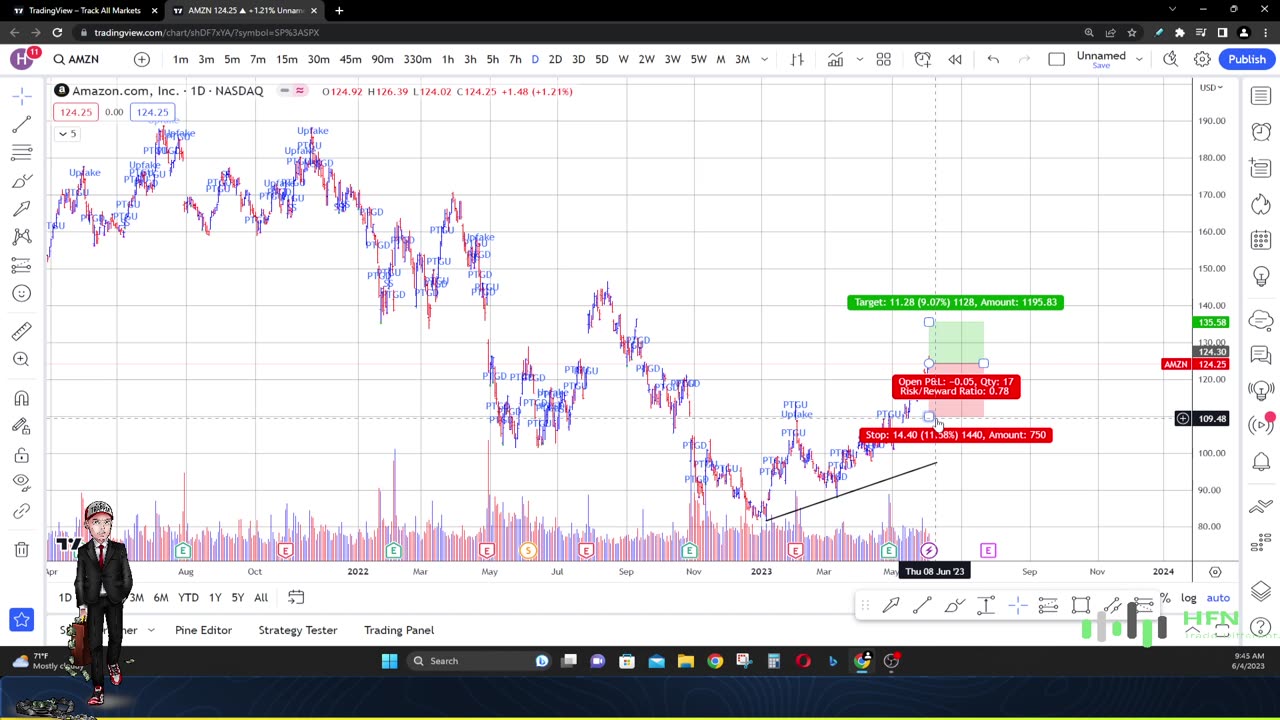Open Windows Start menu
This screenshot has width=1280, height=720.
coord(389,660)
